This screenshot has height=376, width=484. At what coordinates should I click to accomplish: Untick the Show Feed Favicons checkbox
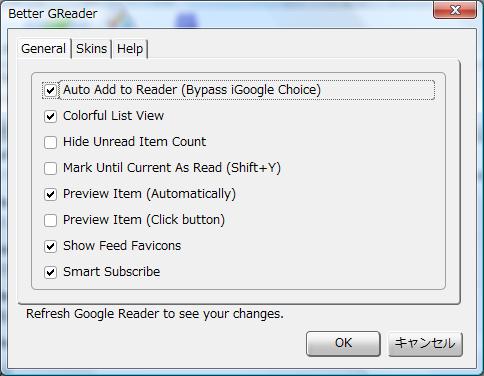click(x=50, y=246)
